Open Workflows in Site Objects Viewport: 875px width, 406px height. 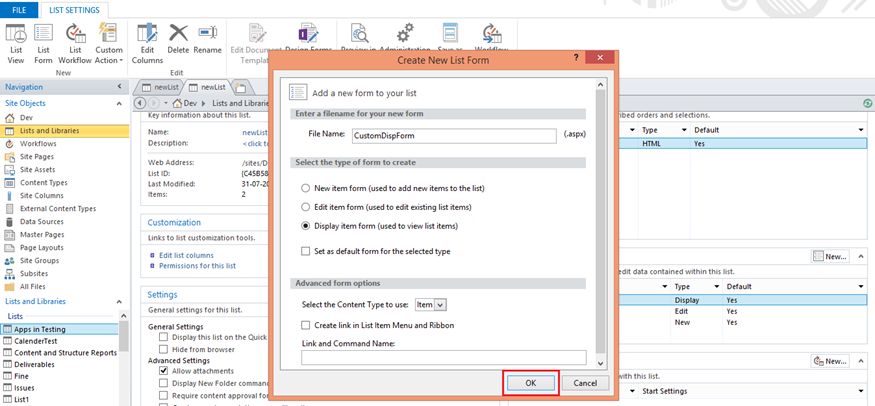click(x=38, y=144)
